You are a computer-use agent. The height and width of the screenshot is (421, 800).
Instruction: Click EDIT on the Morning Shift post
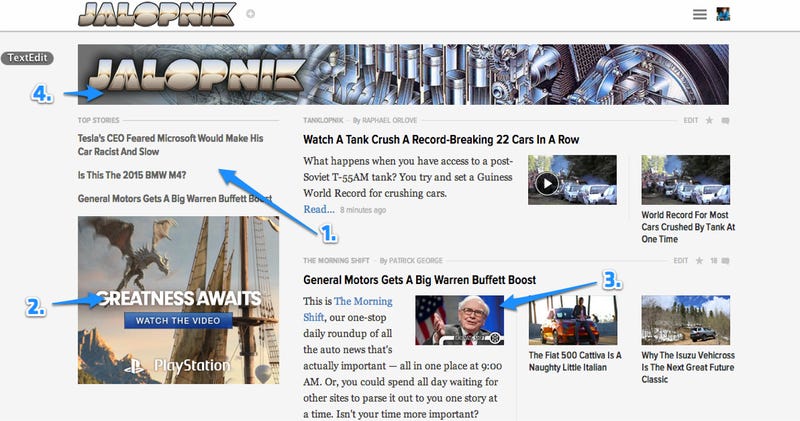[x=681, y=261]
